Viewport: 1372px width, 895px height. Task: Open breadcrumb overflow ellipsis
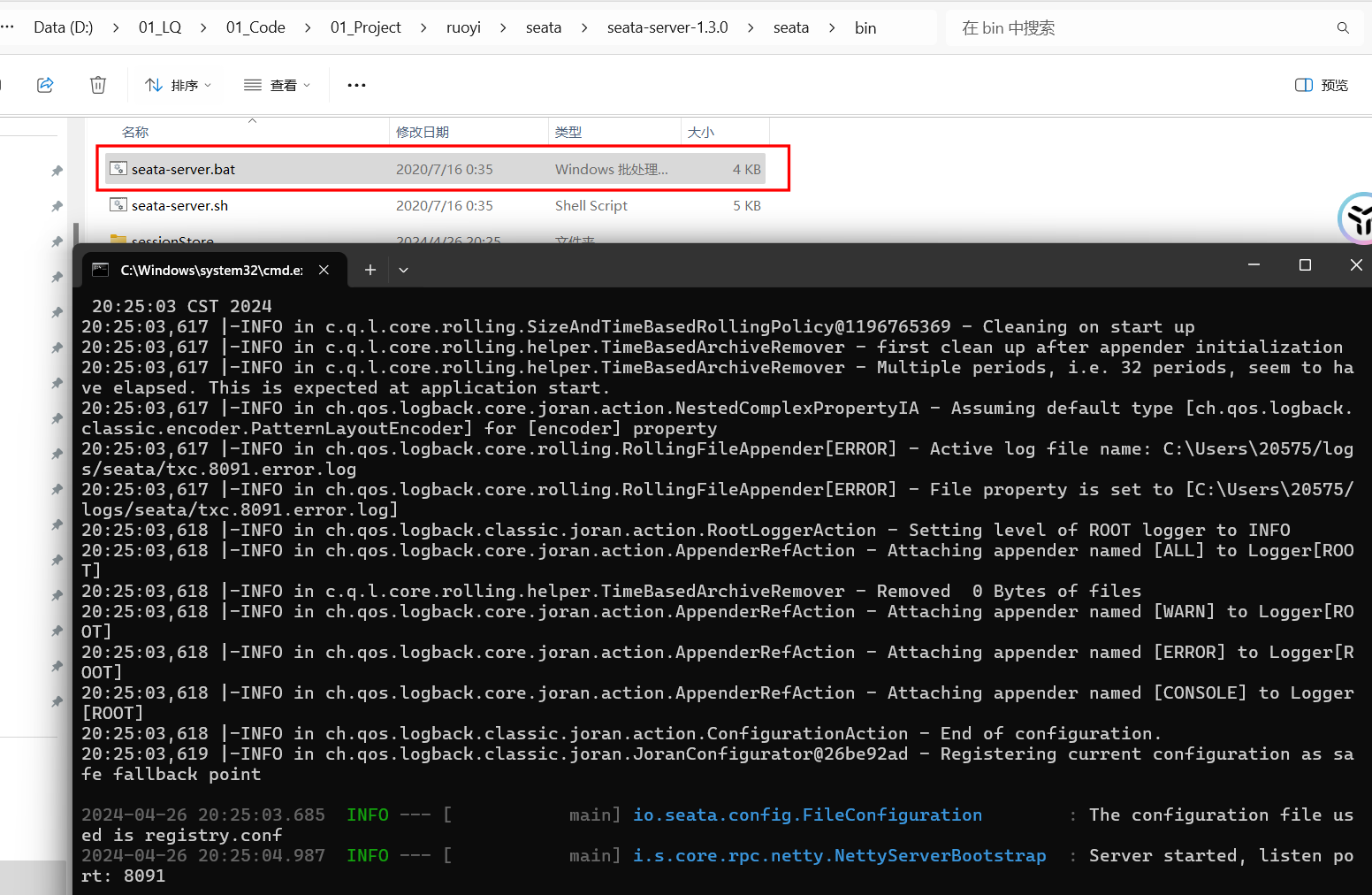click(x=8, y=27)
